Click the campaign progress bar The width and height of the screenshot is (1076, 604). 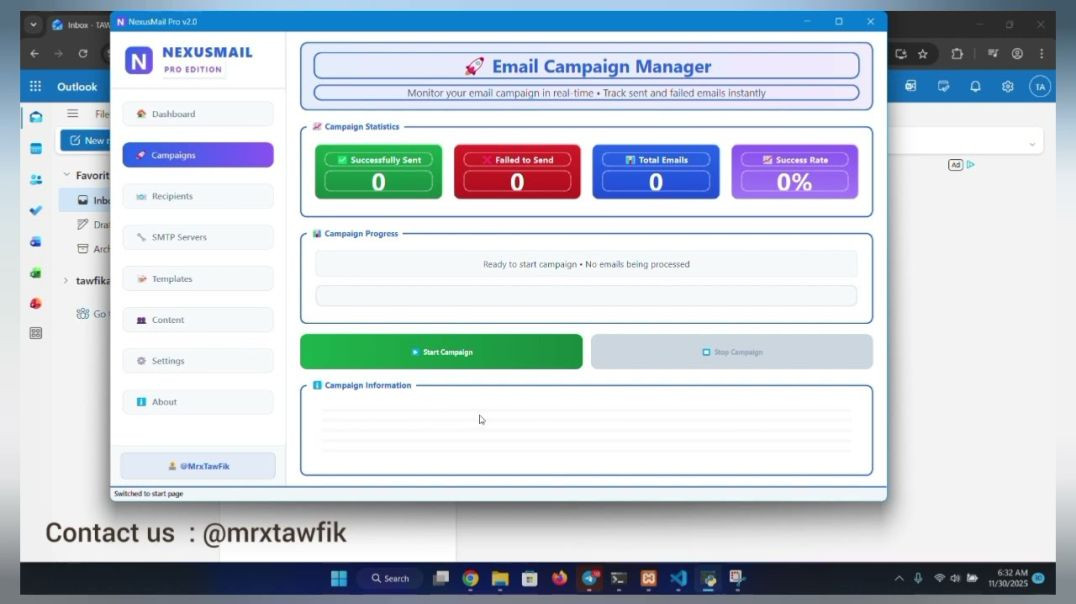tap(586, 295)
